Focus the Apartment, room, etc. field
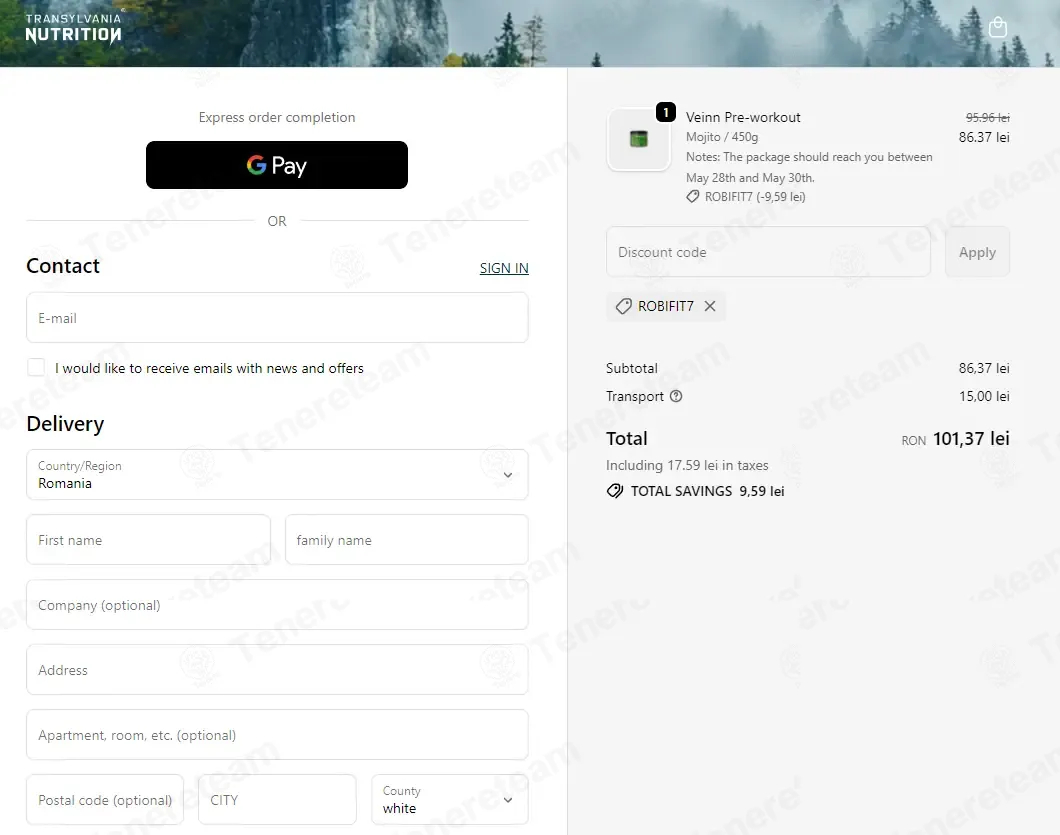The height and width of the screenshot is (835, 1060). pyautogui.click(x=277, y=734)
